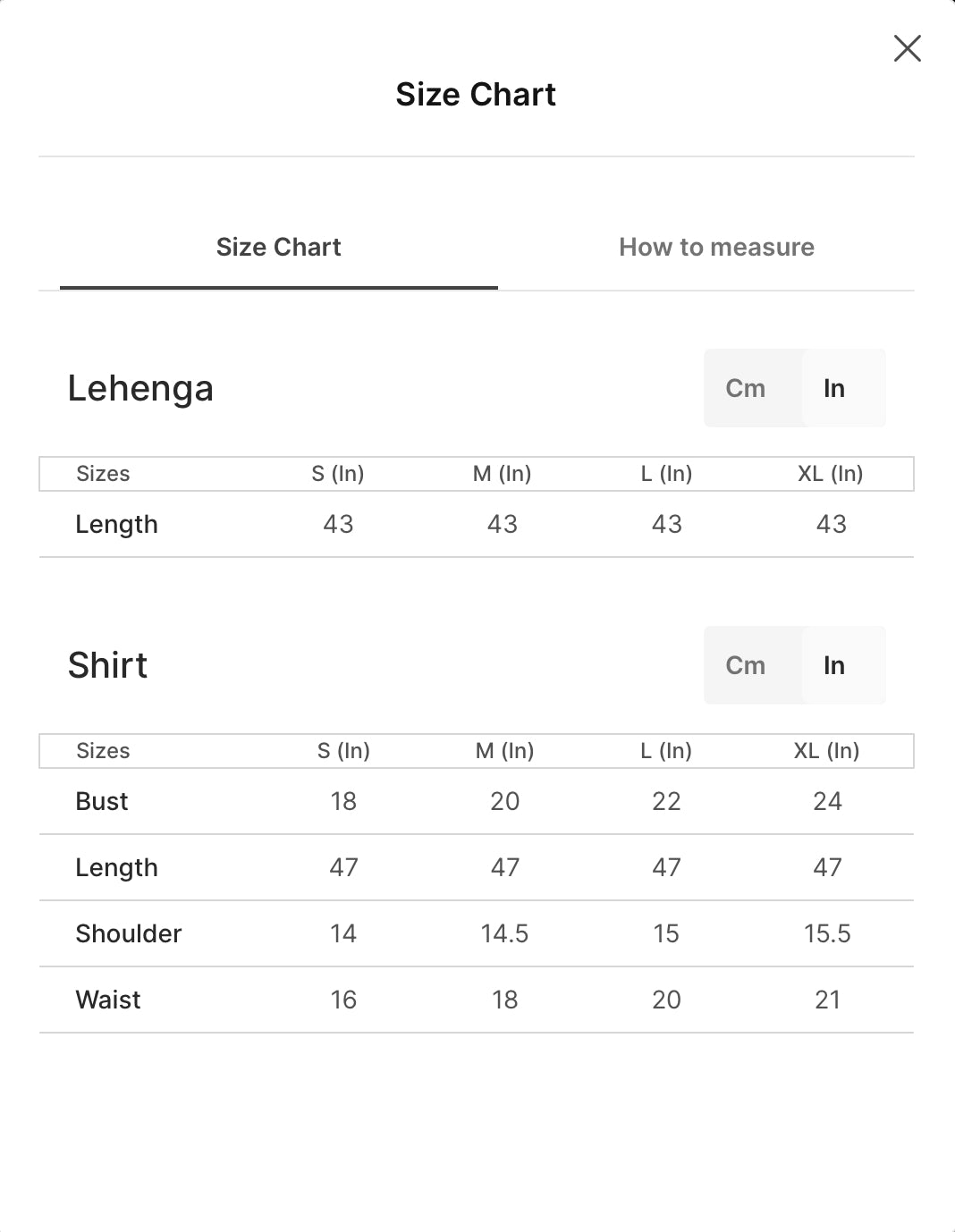This screenshot has width=955, height=1232.
Task: Toggle Lehenga units to Cm
Action: click(746, 388)
